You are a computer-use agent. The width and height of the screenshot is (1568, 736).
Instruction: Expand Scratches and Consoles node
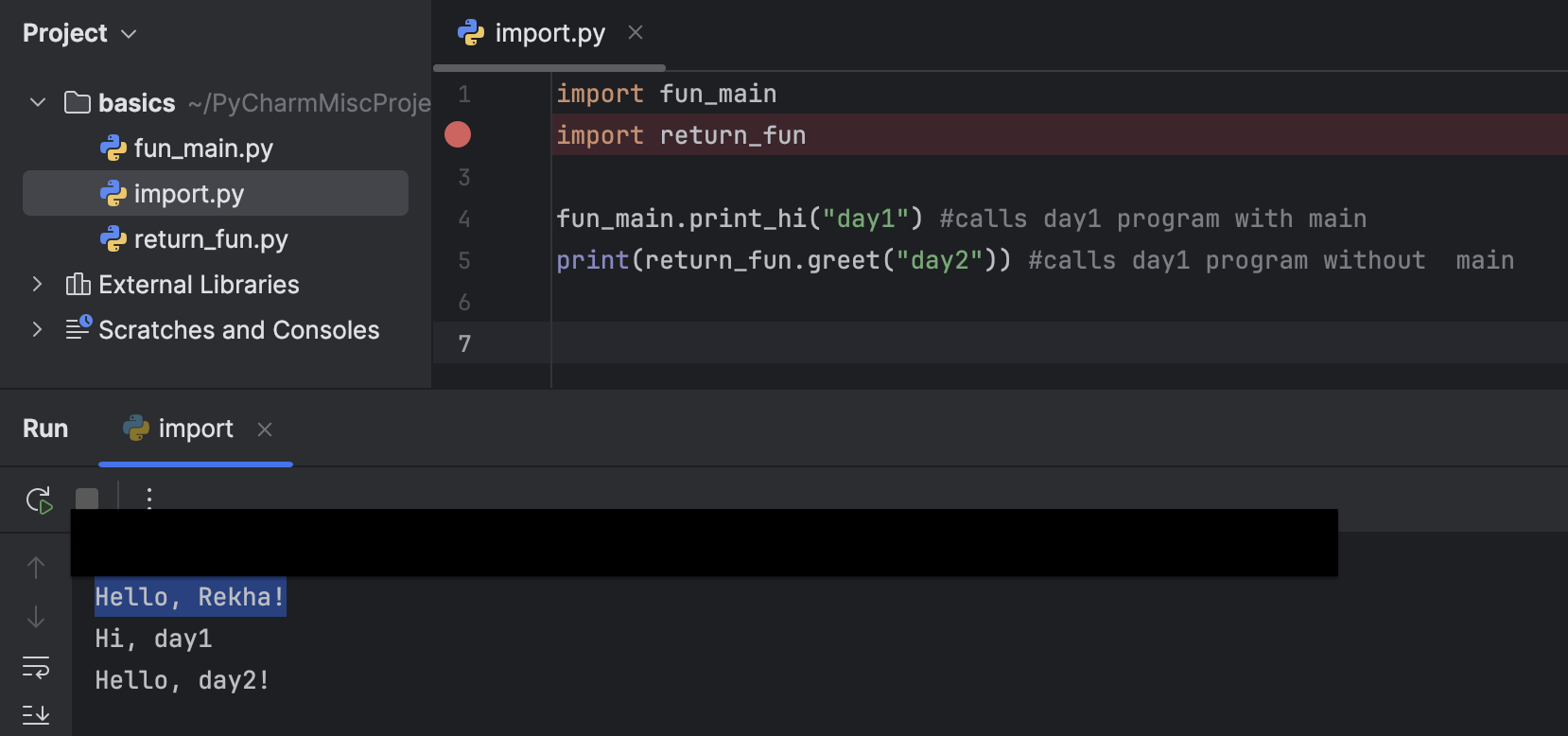coord(37,329)
